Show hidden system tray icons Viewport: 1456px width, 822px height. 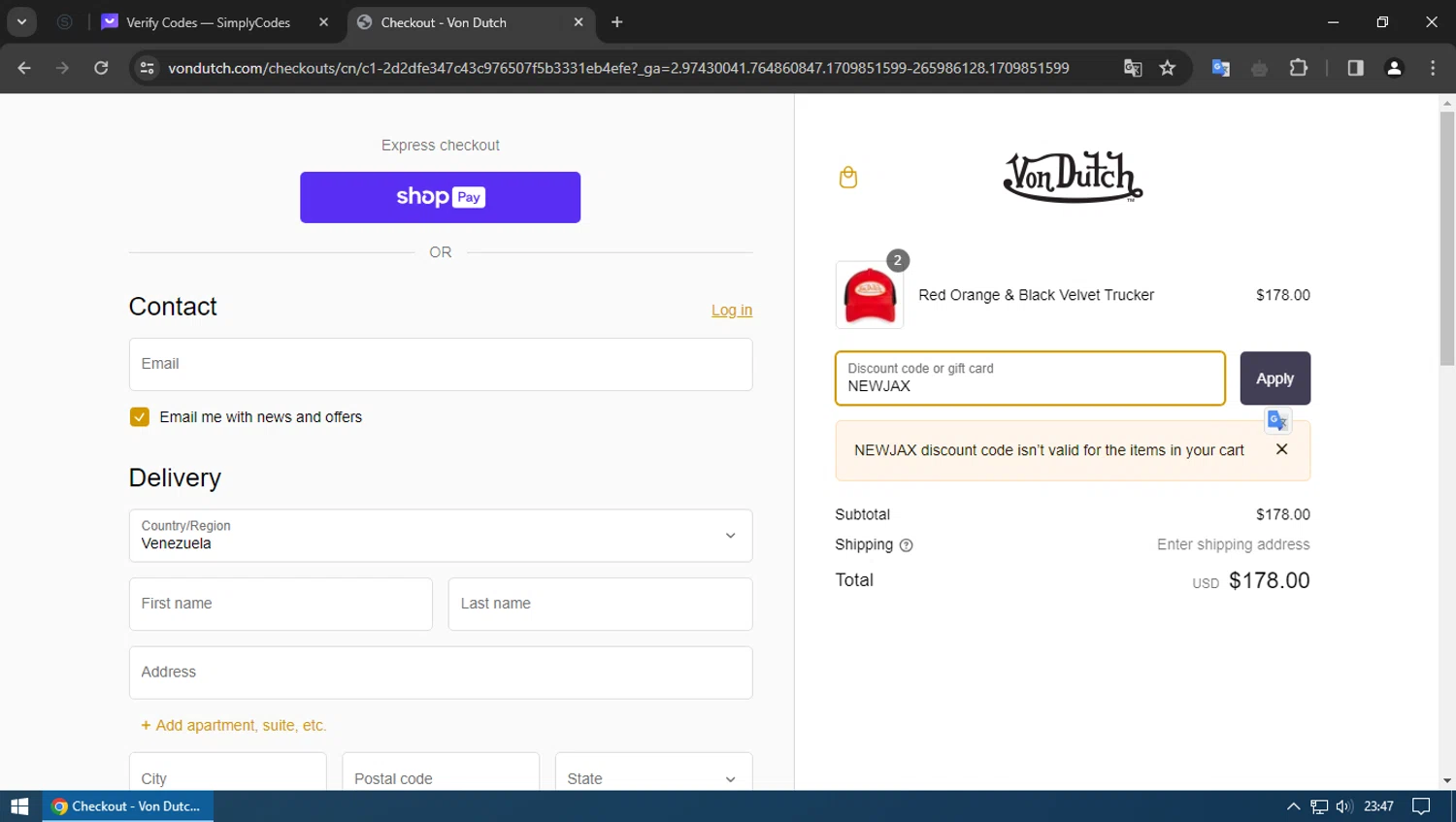1293,806
